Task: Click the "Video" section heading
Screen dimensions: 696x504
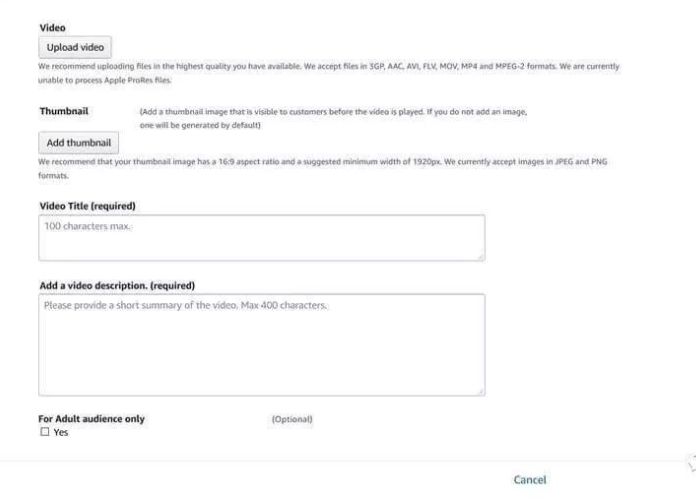Action: coord(51,28)
